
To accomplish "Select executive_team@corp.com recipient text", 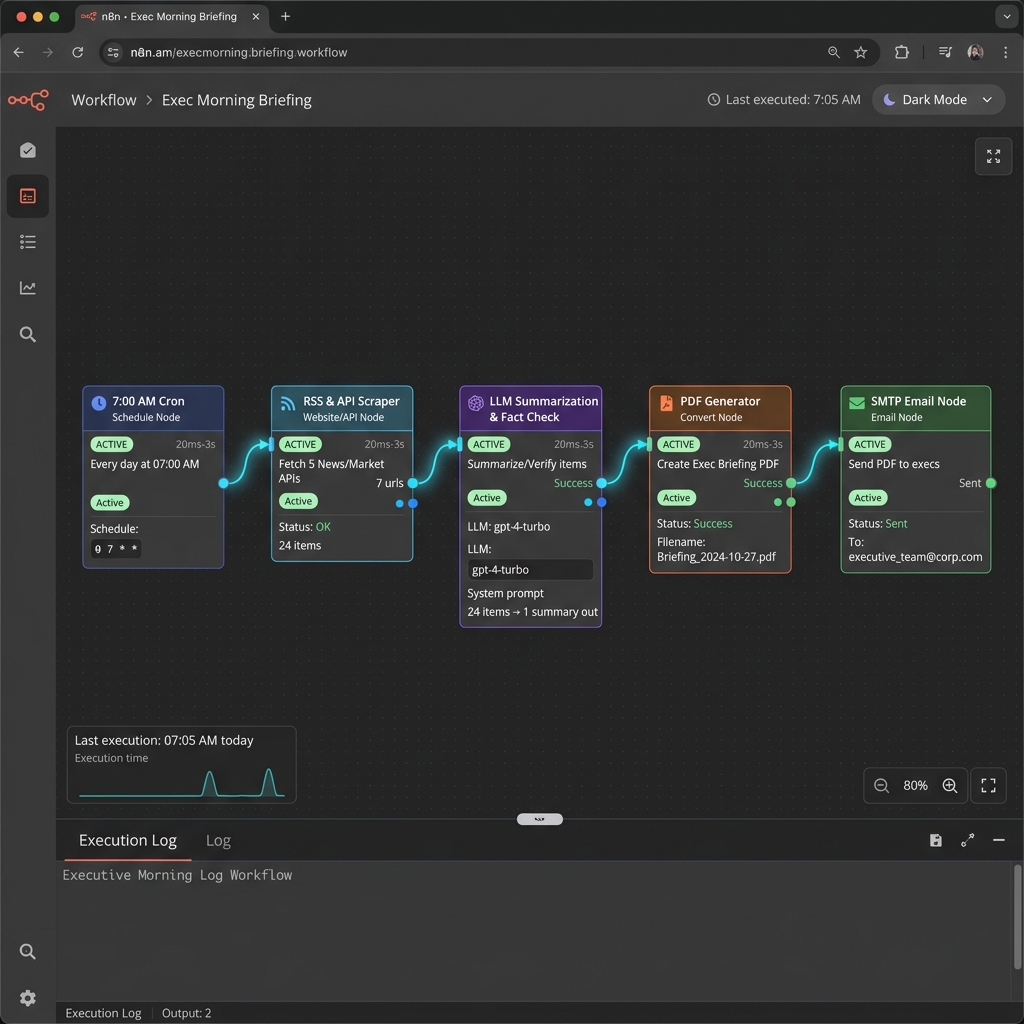I will (x=915, y=556).
